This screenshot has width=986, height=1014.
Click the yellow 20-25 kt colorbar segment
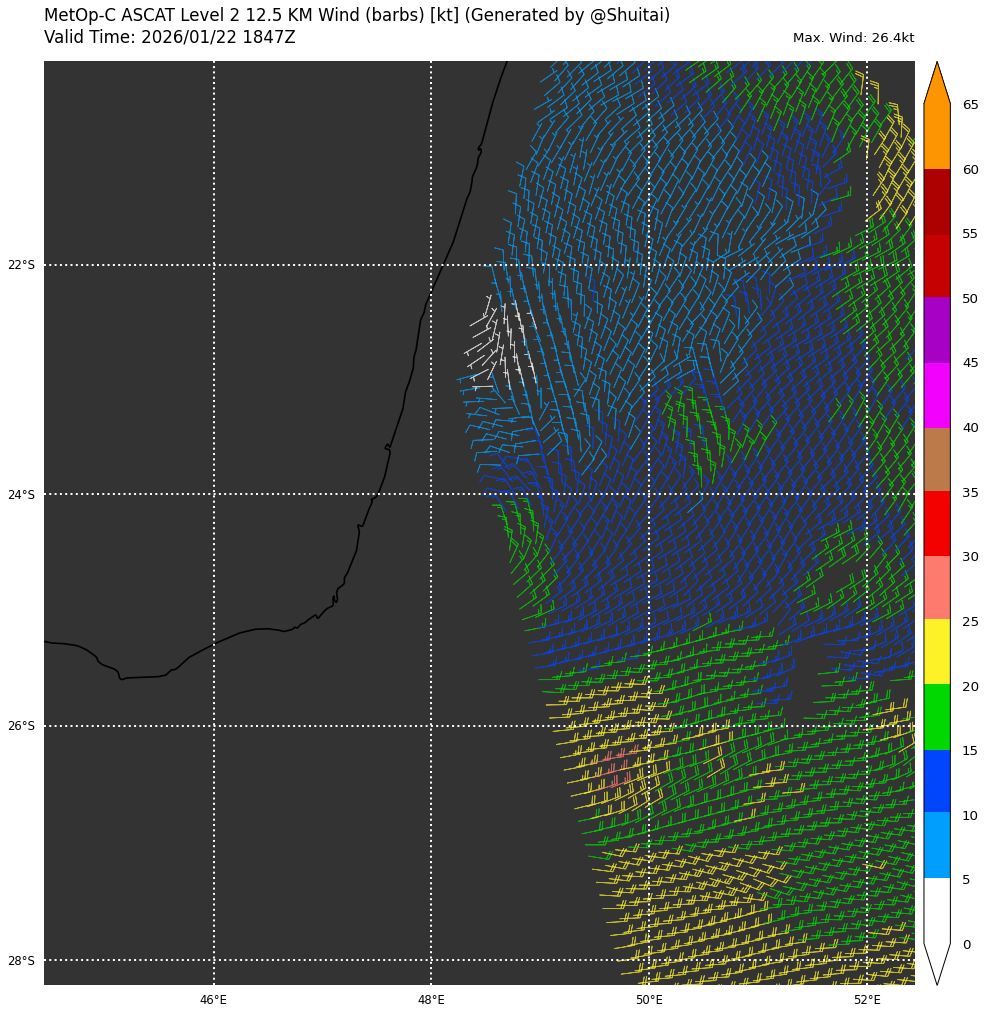tap(936, 652)
